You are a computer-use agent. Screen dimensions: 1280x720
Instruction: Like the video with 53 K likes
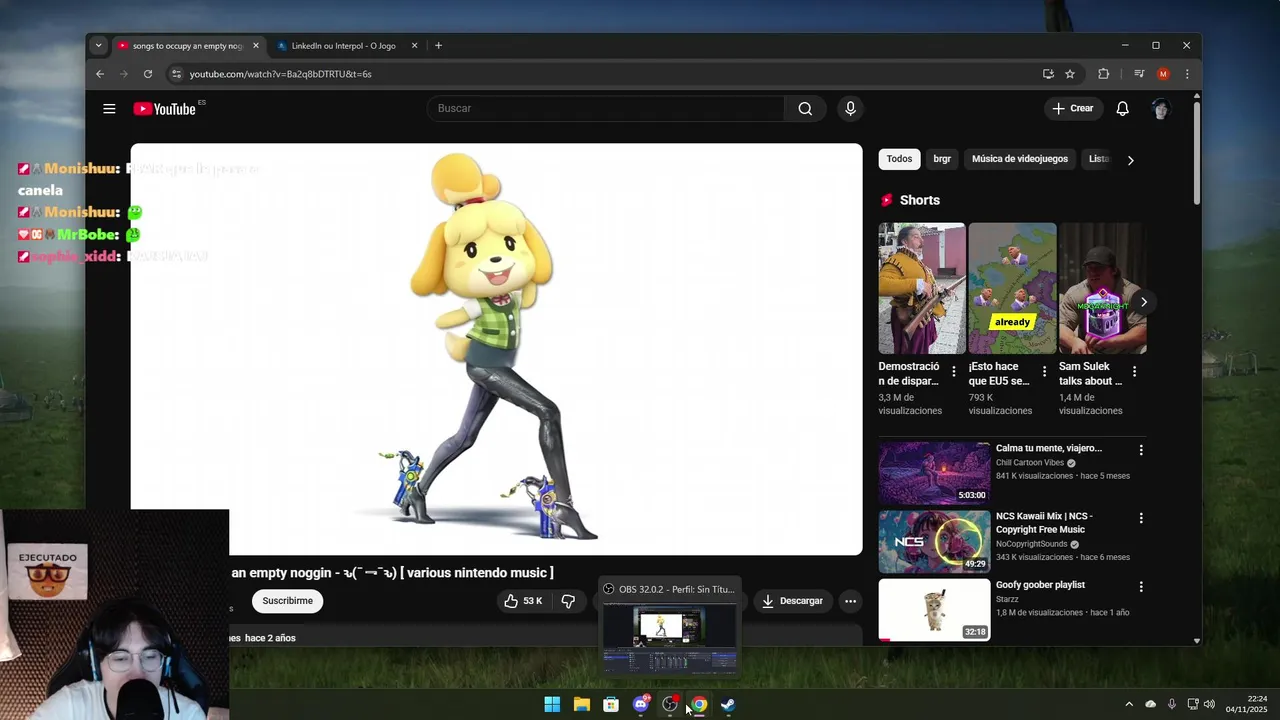[x=523, y=601]
